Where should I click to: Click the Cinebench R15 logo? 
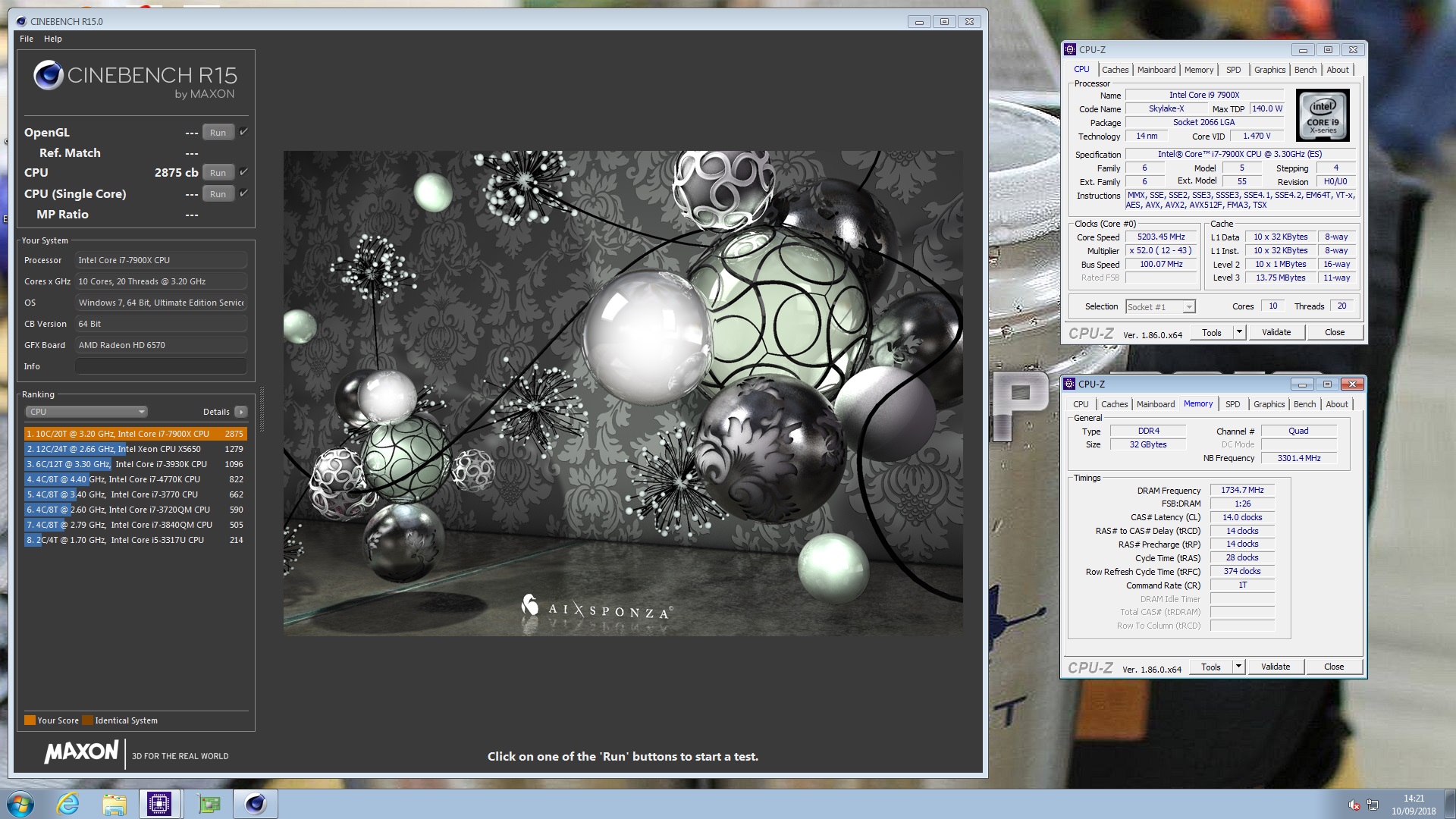pos(135,79)
